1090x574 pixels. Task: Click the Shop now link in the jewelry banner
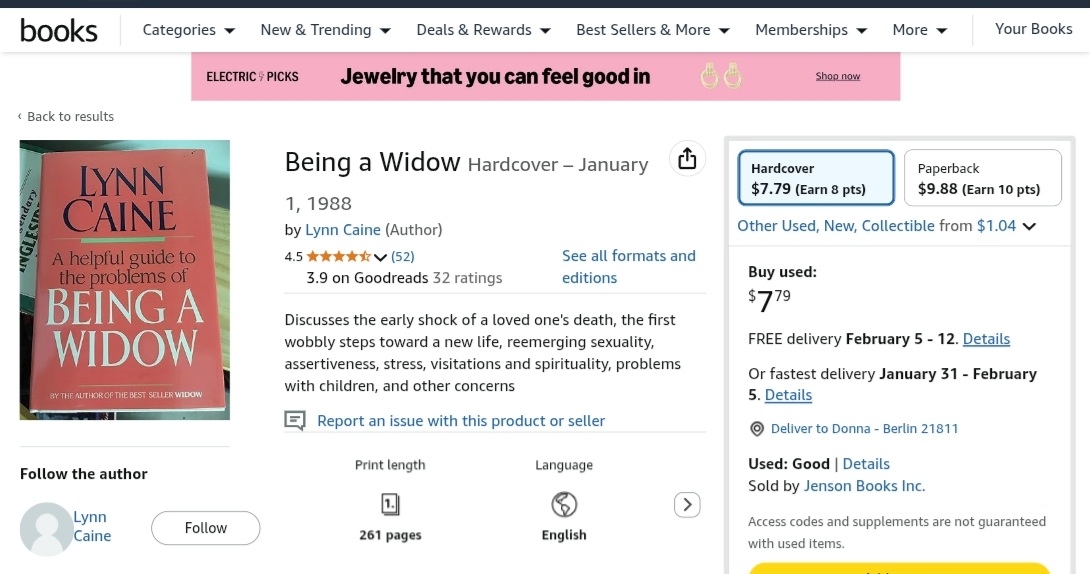[x=837, y=76]
